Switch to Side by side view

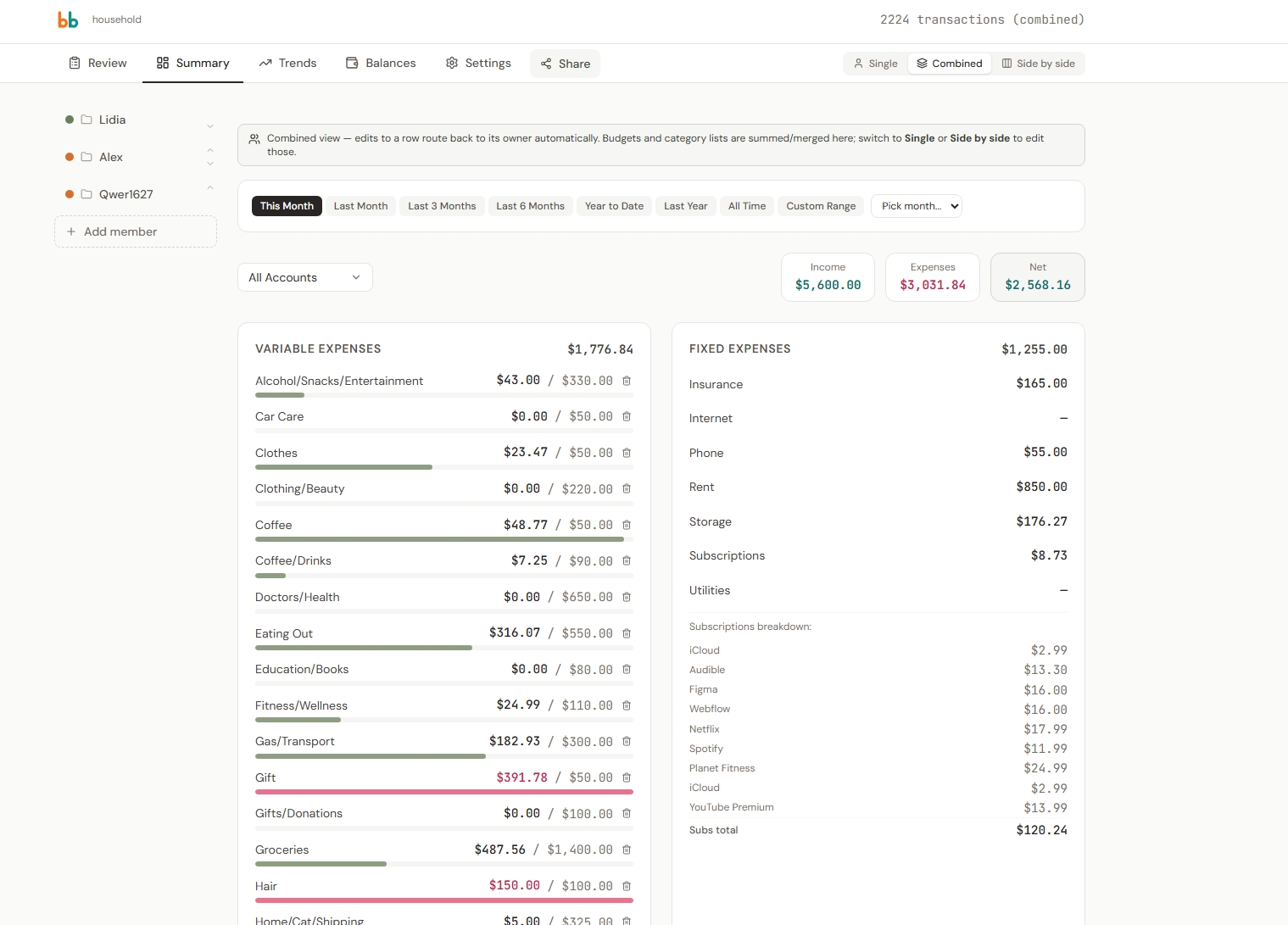point(1039,64)
